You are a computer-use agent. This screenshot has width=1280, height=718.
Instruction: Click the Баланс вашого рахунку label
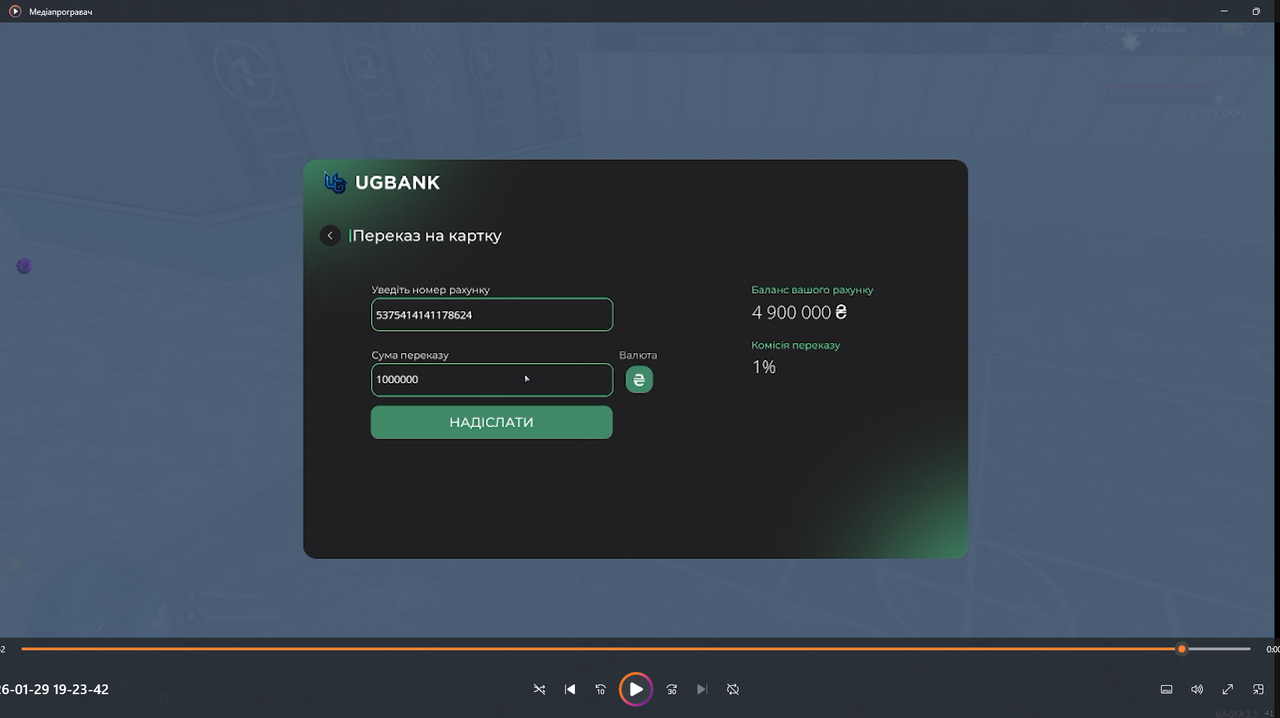click(812, 290)
